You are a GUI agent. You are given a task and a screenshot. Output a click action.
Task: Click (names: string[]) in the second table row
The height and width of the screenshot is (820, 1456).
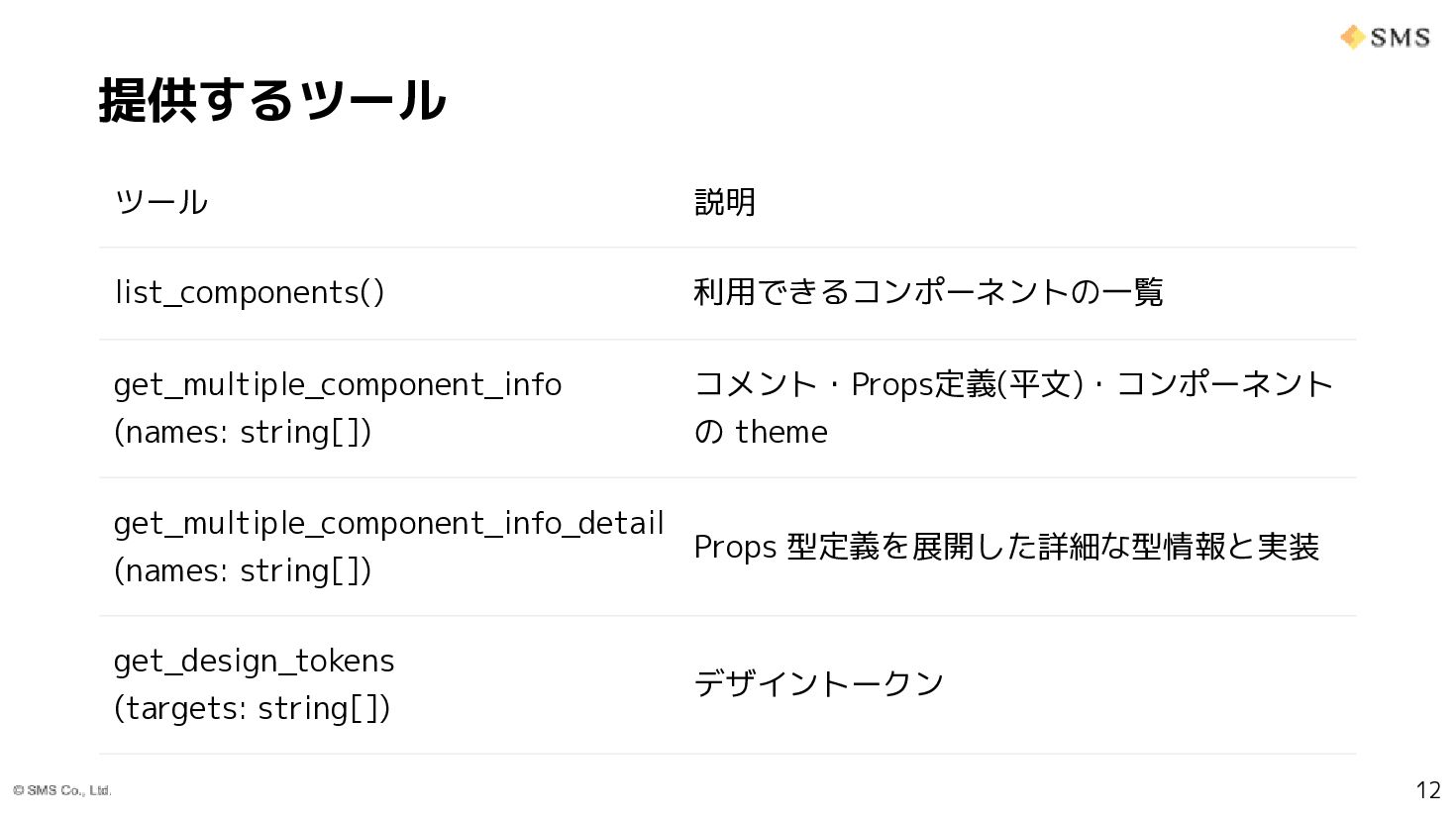pyautogui.click(x=243, y=432)
